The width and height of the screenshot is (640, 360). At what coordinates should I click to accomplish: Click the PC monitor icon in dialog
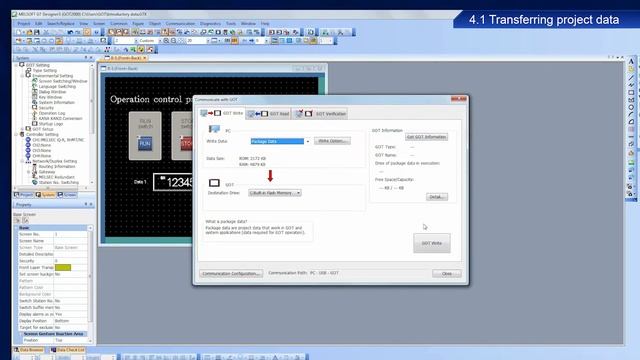[214, 129]
